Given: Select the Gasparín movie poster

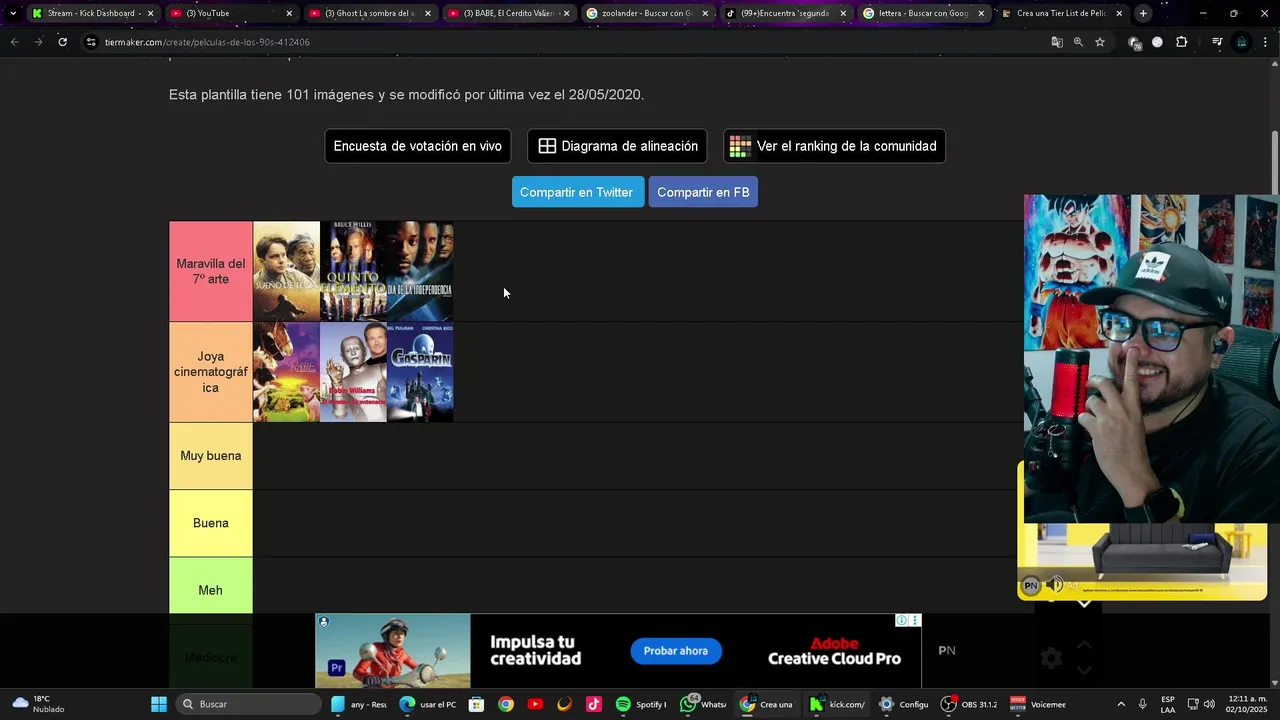Looking at the screenshot, I should coord(420,372).
